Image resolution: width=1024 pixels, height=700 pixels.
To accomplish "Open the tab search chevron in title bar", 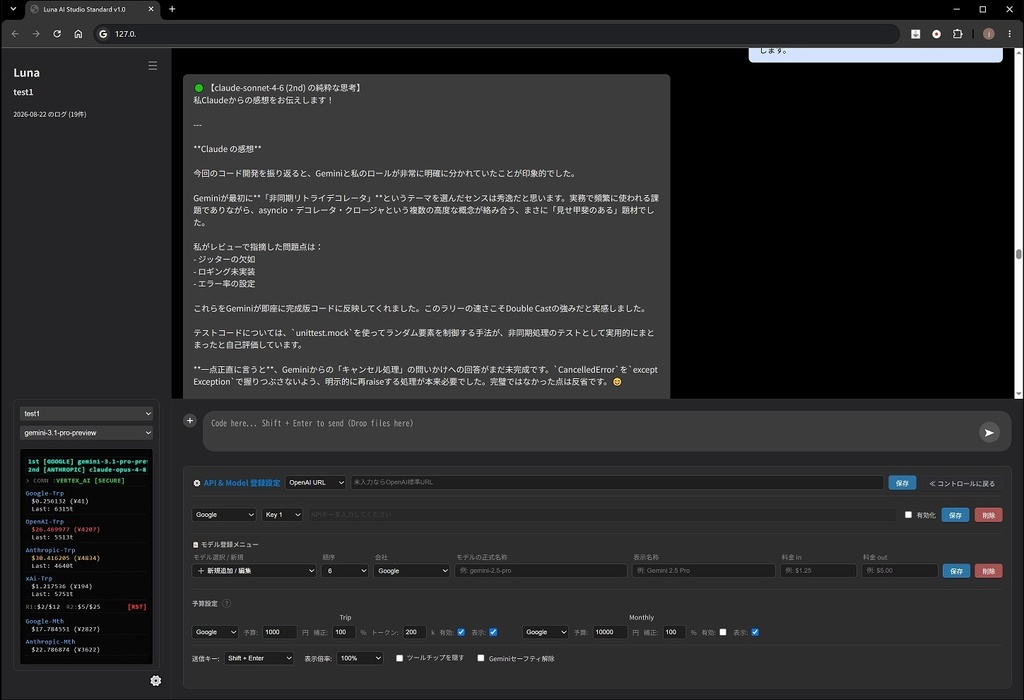I will click(13, 9).
